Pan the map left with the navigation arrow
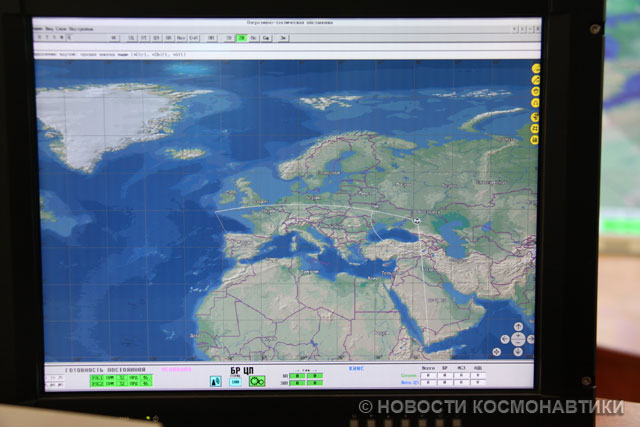The width and height of the screenshot is (640, 427). (507, 338)
